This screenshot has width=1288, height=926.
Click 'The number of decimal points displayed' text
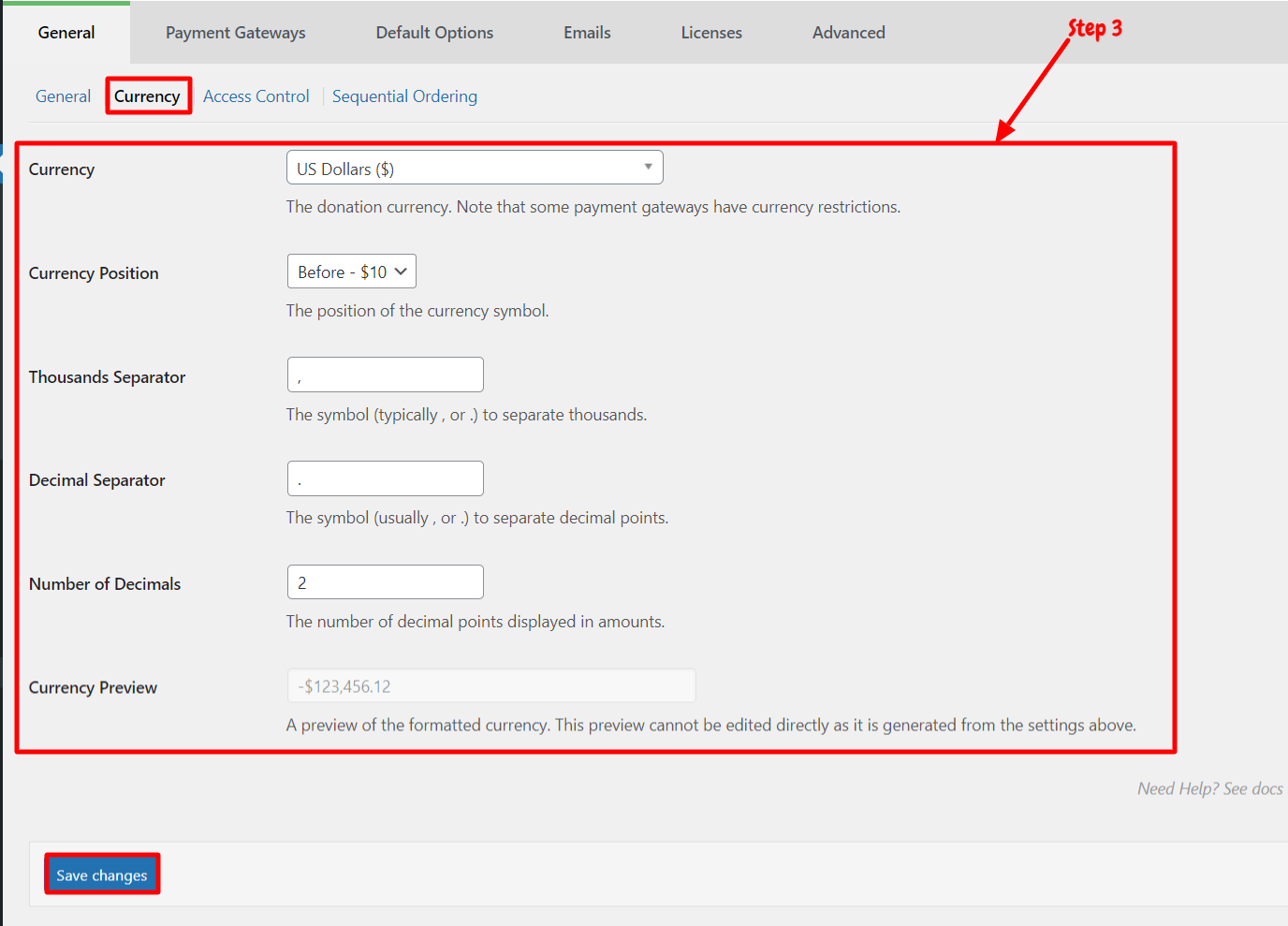[476, 622]
